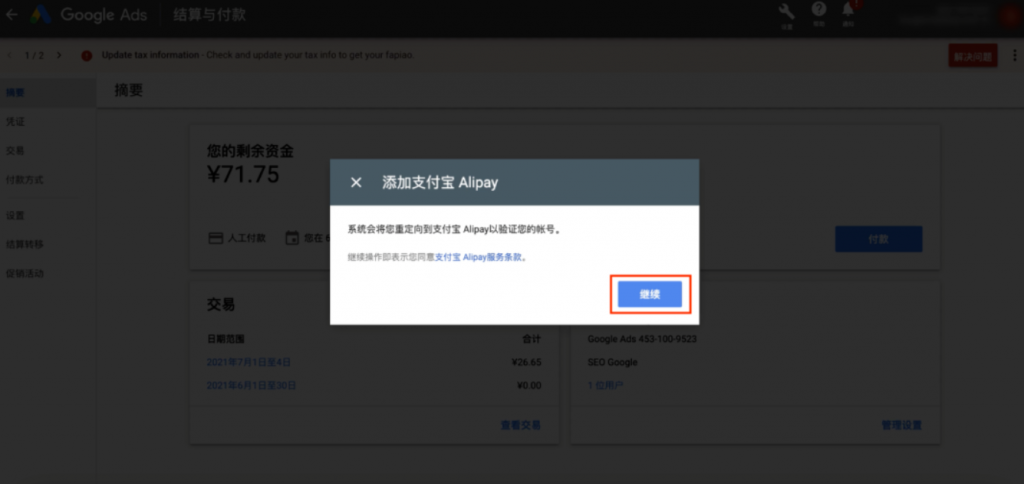Screen dimensions: 1024x484
Task: Click the red alert icon by tax notice
Action: coord(87,56)
